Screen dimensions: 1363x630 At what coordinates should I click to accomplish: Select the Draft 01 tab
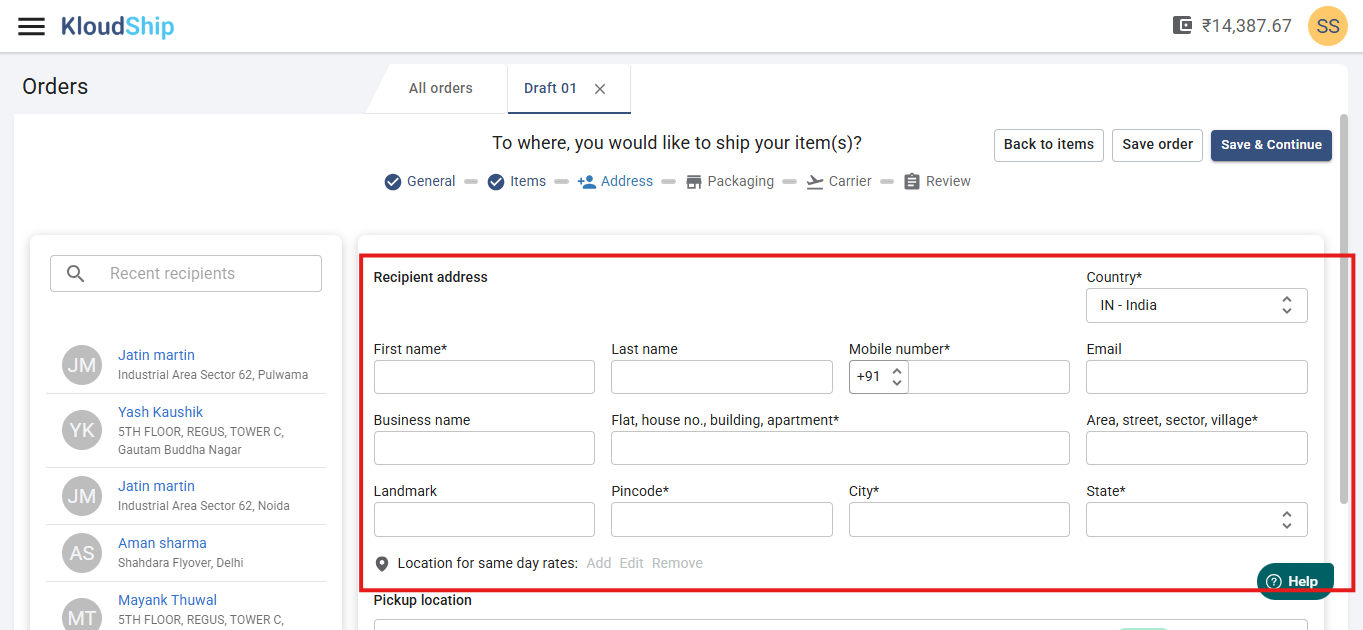(x=550, y=88)
